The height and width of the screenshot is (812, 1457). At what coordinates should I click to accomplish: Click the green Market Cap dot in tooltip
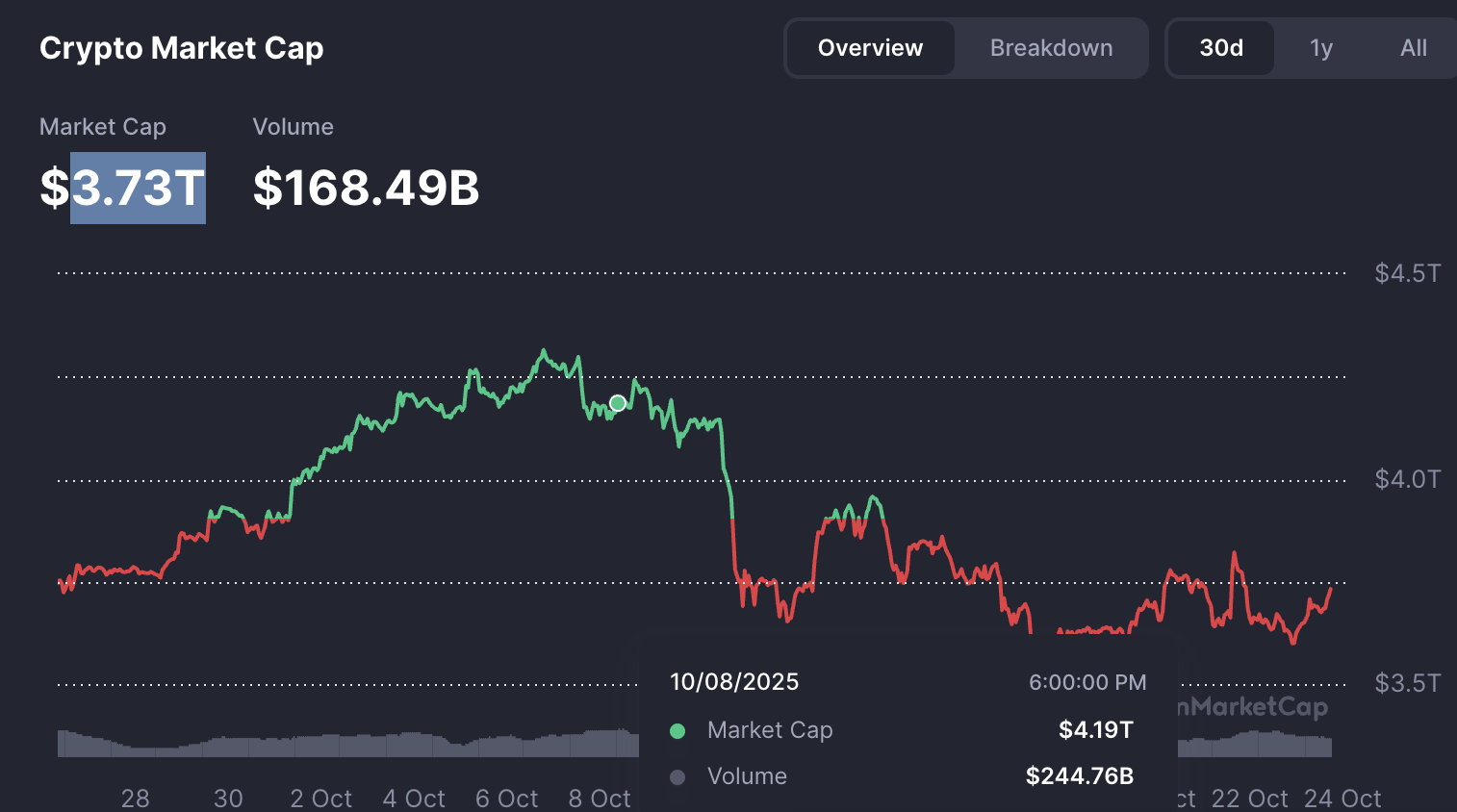pos(677,731)
